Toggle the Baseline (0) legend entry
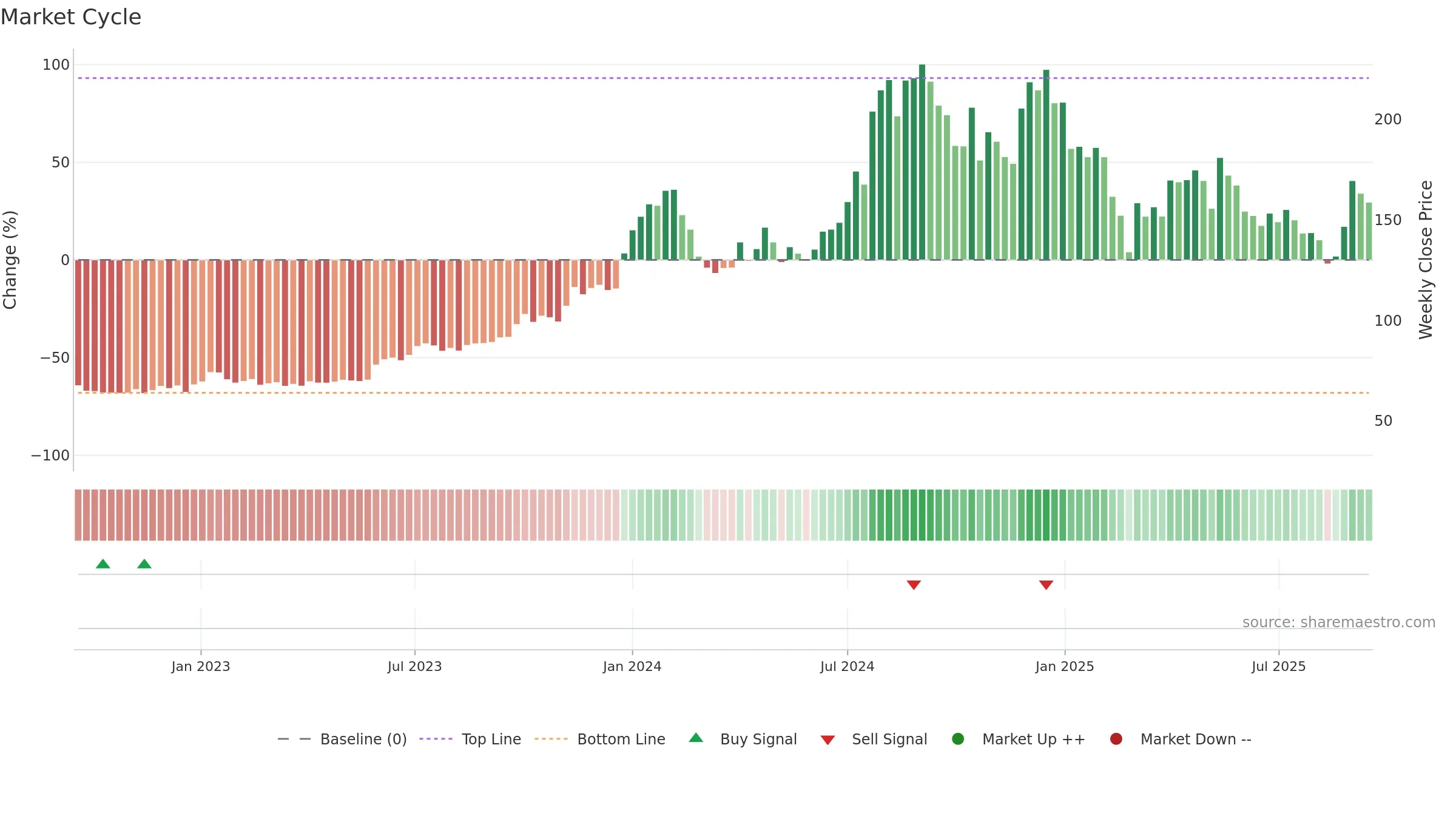 [x=342, y=739]
